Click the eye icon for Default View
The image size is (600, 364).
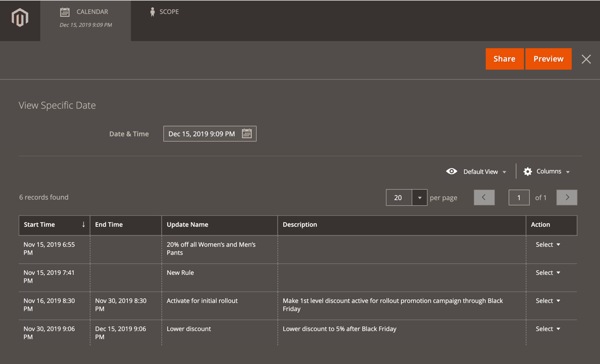(x=452, y=171)
